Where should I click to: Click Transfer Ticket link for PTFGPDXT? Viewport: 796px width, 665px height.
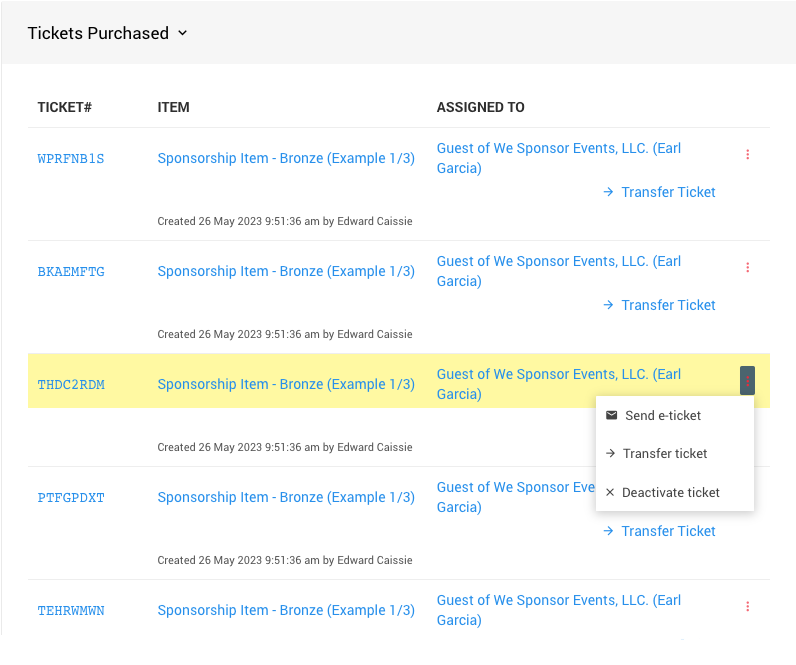click(x=668, y=531)
